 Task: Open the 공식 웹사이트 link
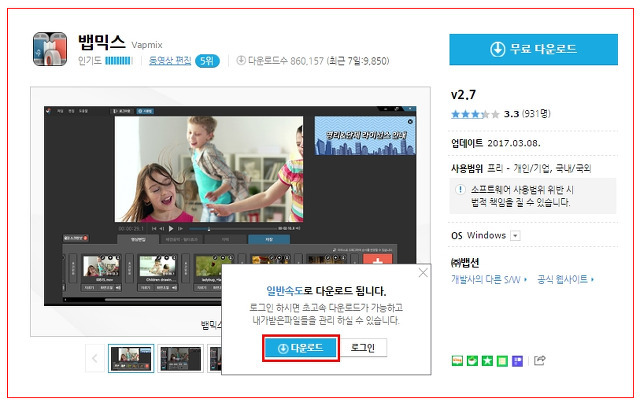[565, 280]
